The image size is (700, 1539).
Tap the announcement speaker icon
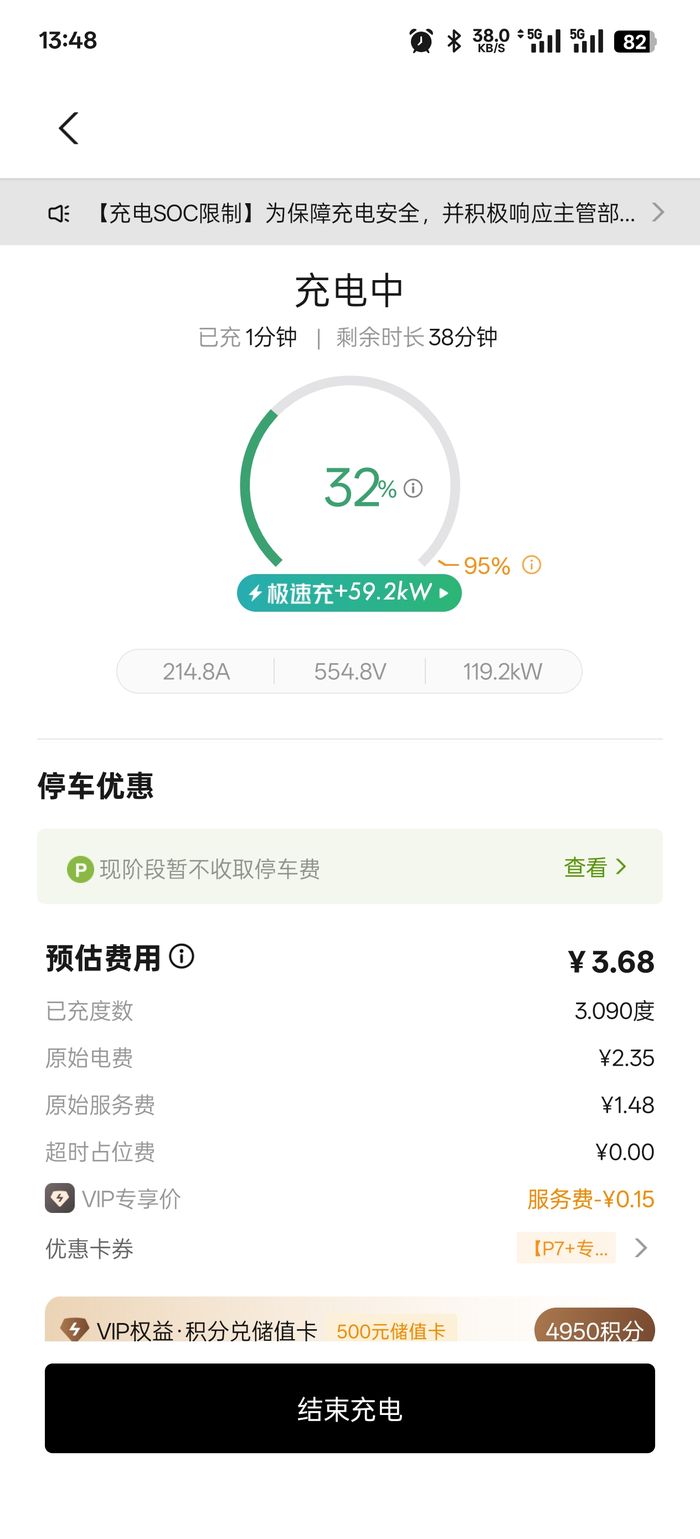coord(59,213)
